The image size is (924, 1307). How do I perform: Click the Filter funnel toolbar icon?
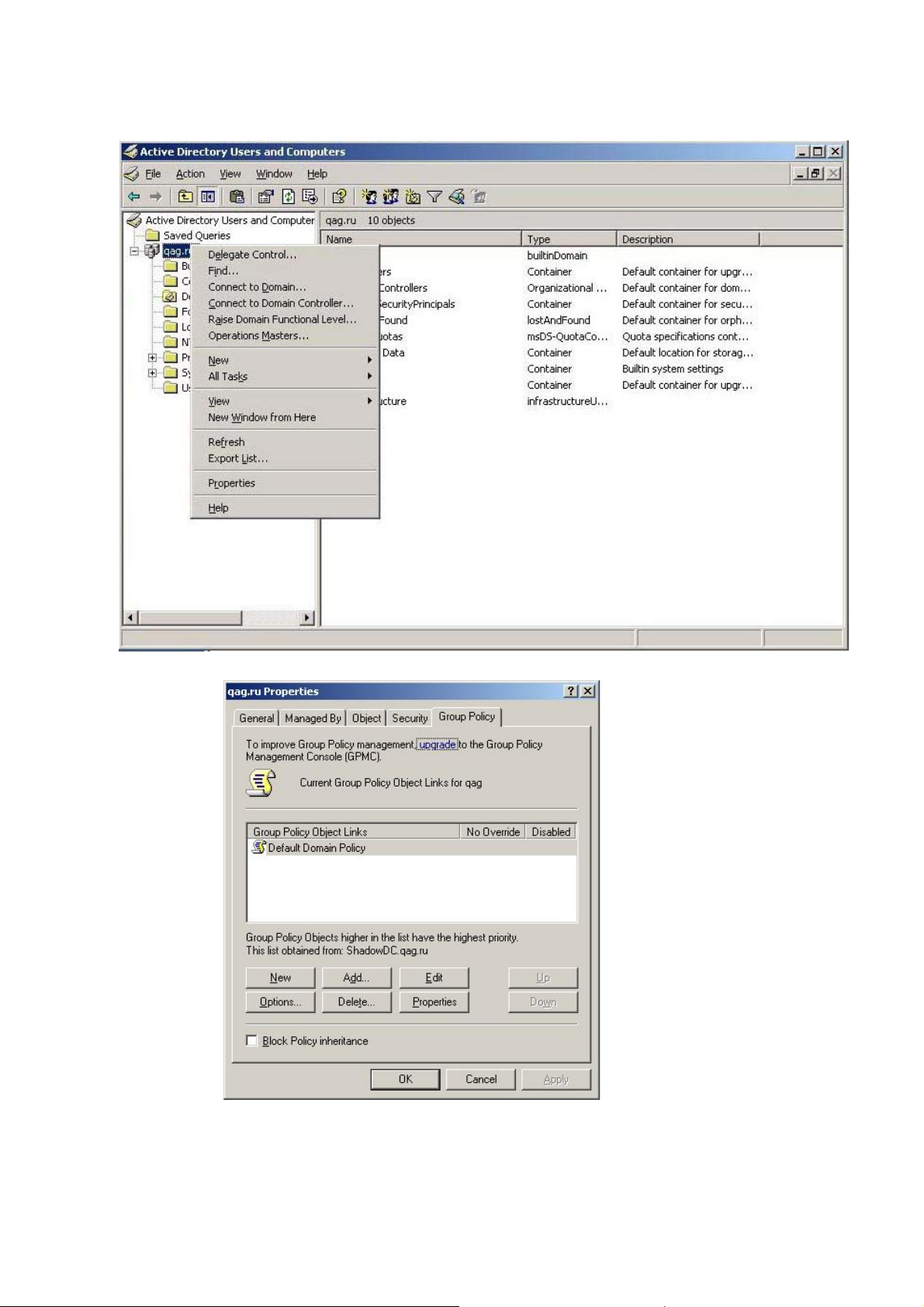point(434,197)
